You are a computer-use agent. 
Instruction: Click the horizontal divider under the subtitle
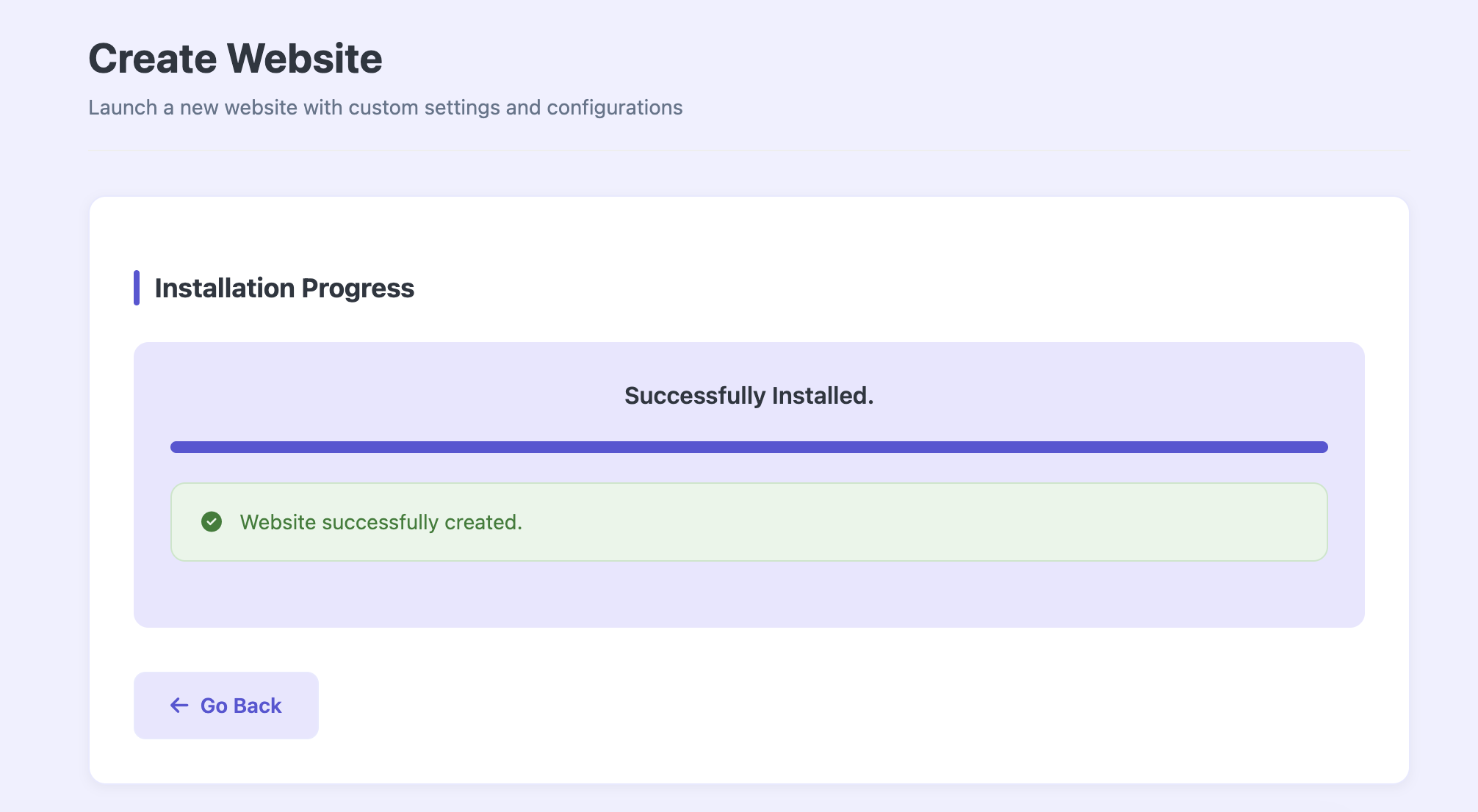(749, 151)
